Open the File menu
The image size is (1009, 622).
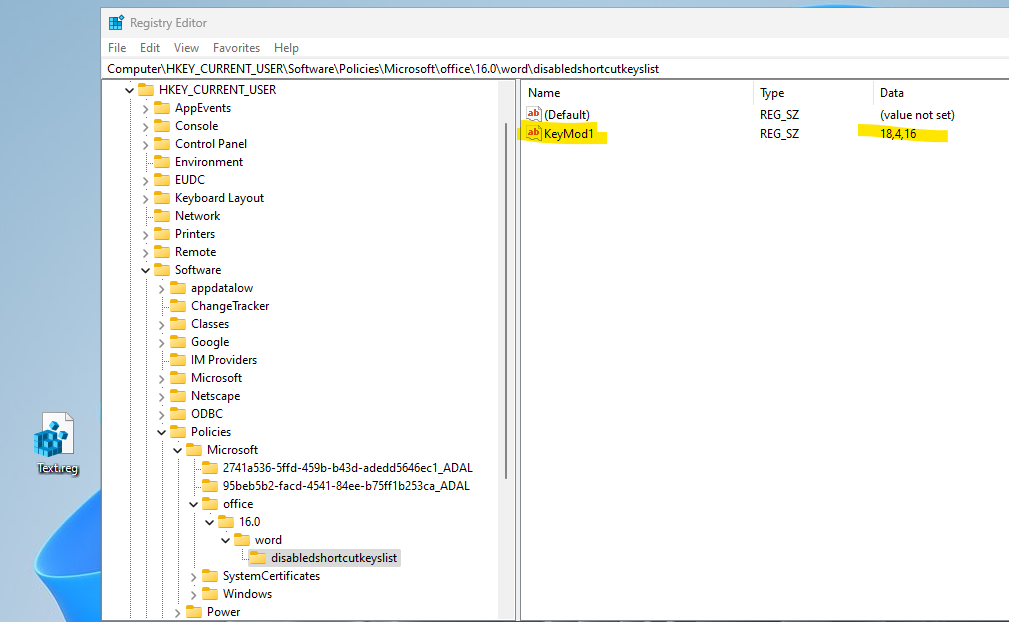(x=116, y=48)
